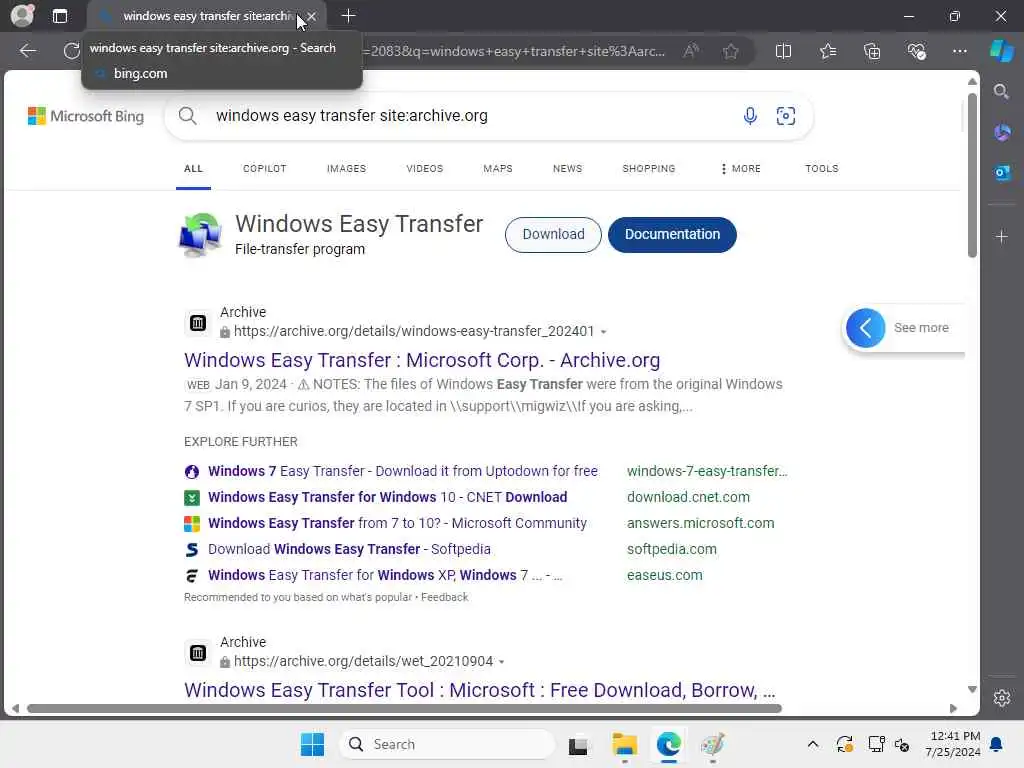The width and height of the screenshot is (1024, 768).
Task: Switch to the SHOPPING tab
Action: (x=648, y=168)
